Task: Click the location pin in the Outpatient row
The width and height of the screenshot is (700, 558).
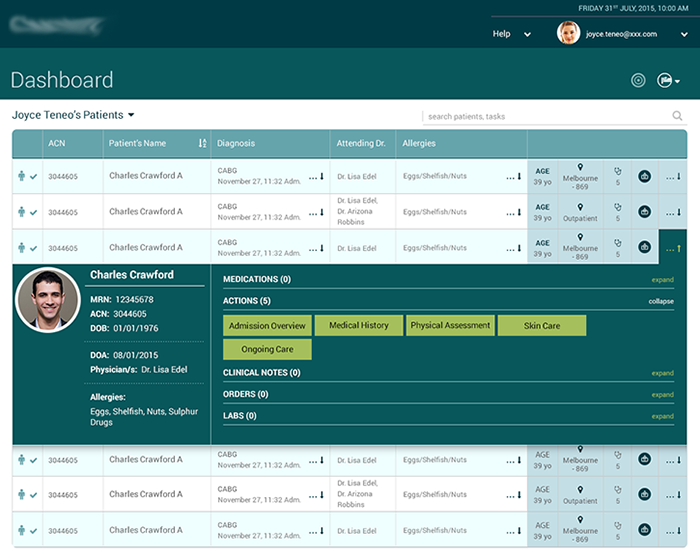Action: [580, 208]
